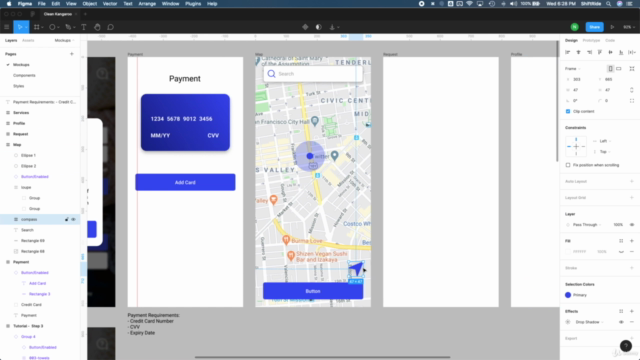Click the align vertical centers icon
Image resolution: width=640 pixels, height=360 pixels.
click(x=610, y=52)
